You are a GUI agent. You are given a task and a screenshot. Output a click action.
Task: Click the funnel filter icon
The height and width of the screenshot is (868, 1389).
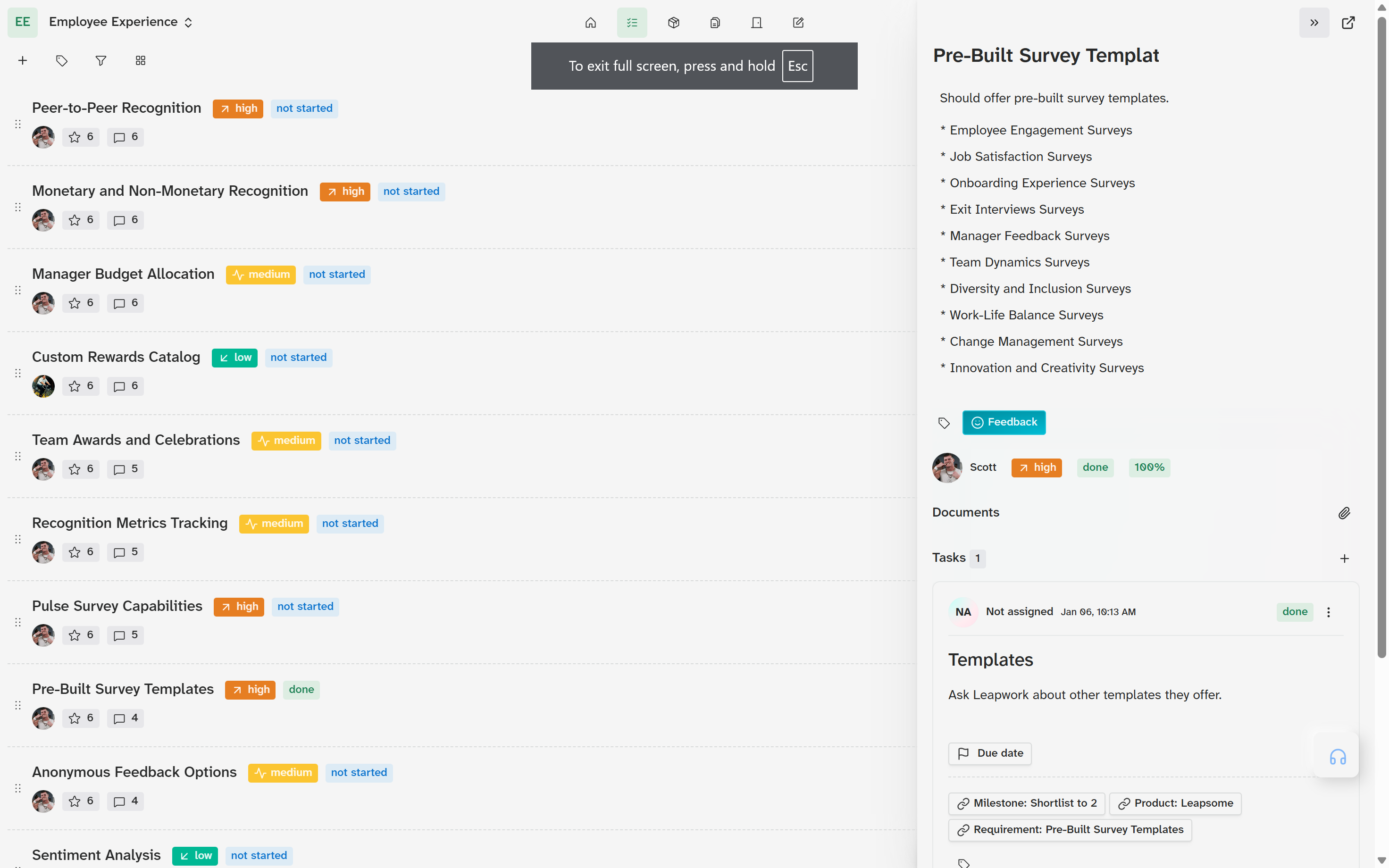pos(100,60)
